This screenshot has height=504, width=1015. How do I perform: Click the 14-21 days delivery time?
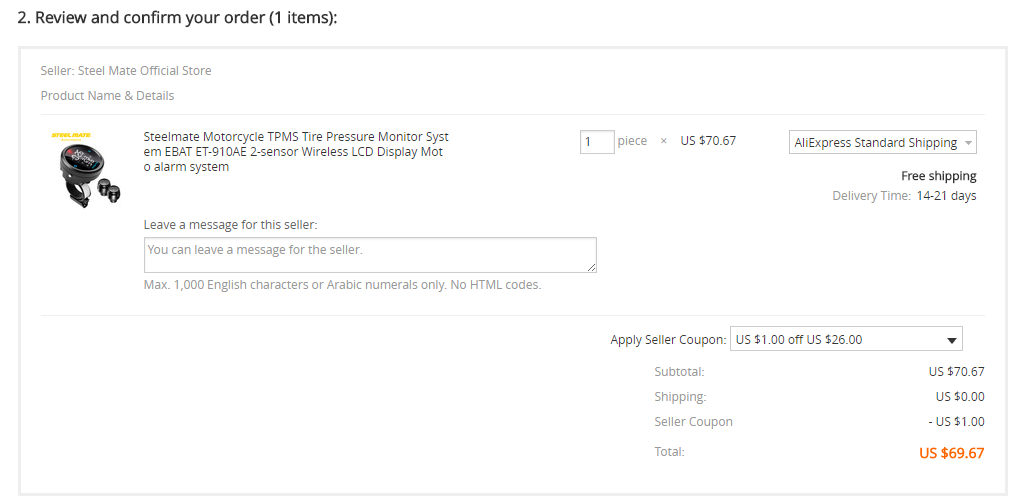pos(946,196)
